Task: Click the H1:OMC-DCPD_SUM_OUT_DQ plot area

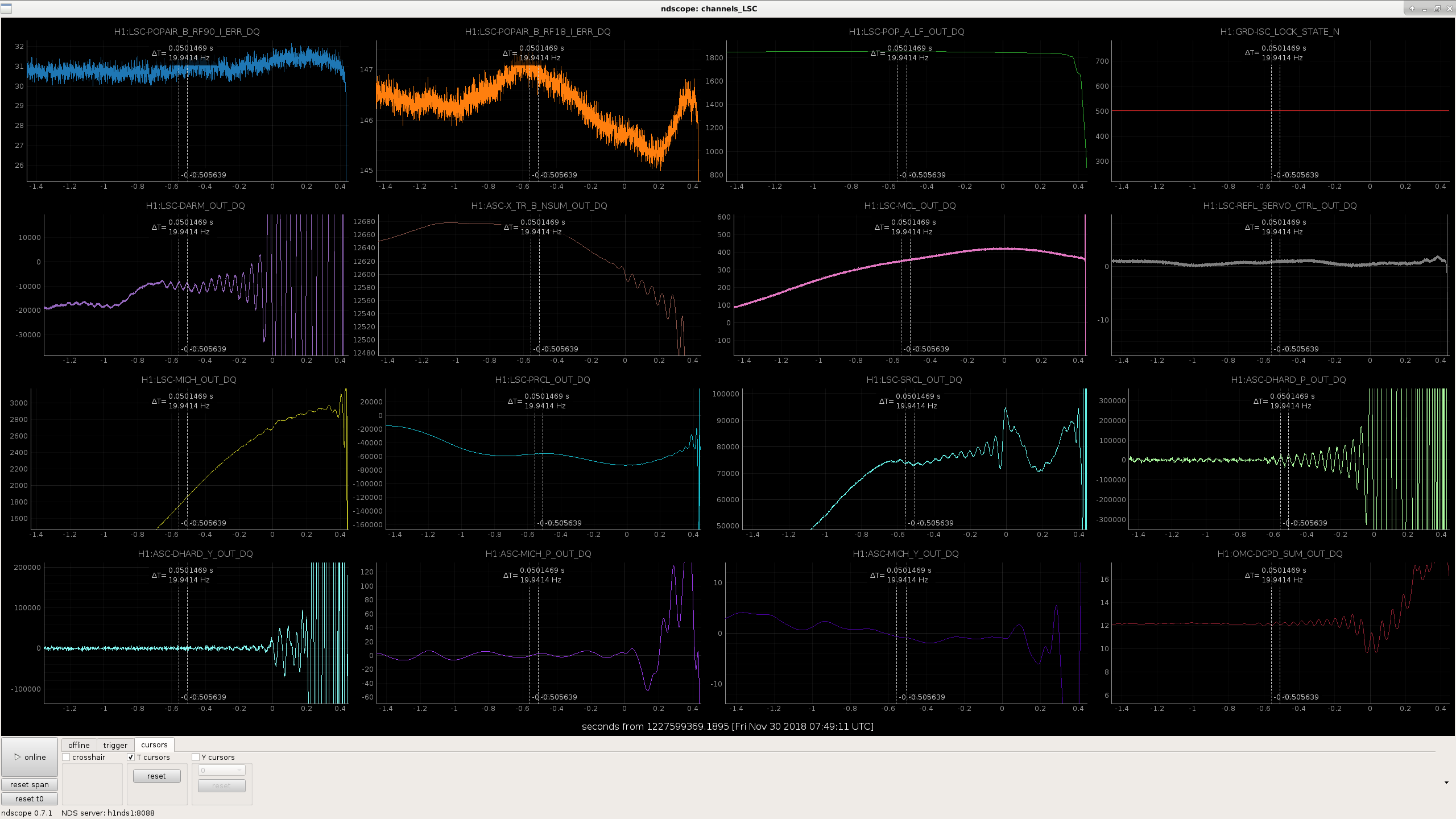Action: coord(1280,633)
